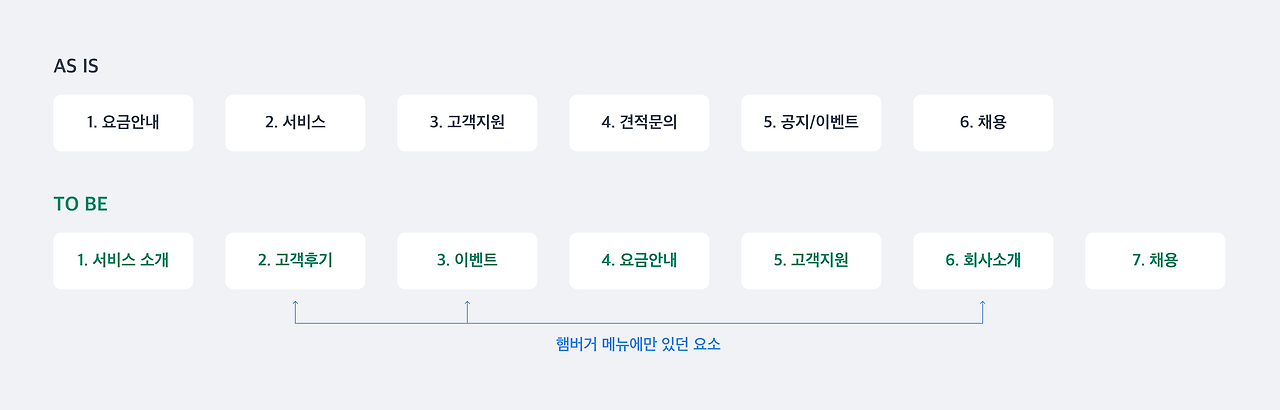Screen dimensions: 1280x410
Task: Click the TO BE 이벤트 box
Action: click(x=467, y=261)
